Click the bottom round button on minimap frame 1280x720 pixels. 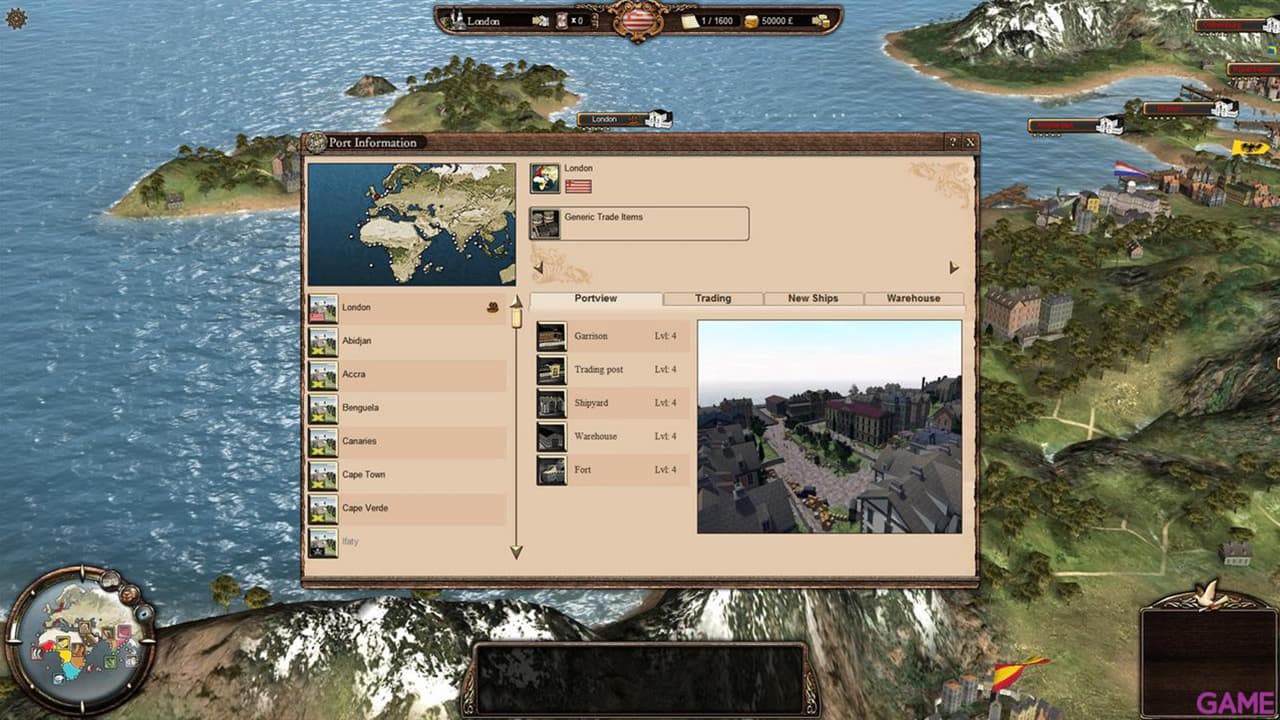(143, 613)
